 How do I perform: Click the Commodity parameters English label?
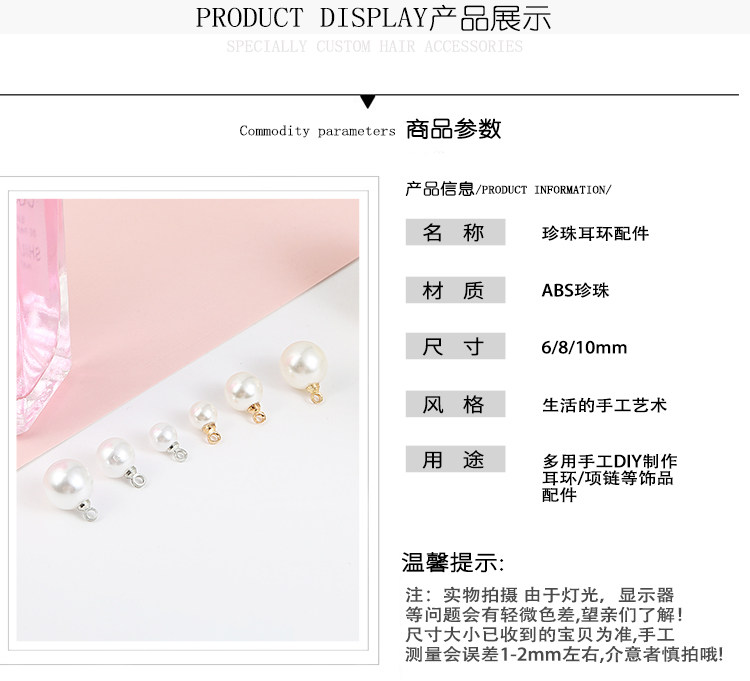coord(317,131)
